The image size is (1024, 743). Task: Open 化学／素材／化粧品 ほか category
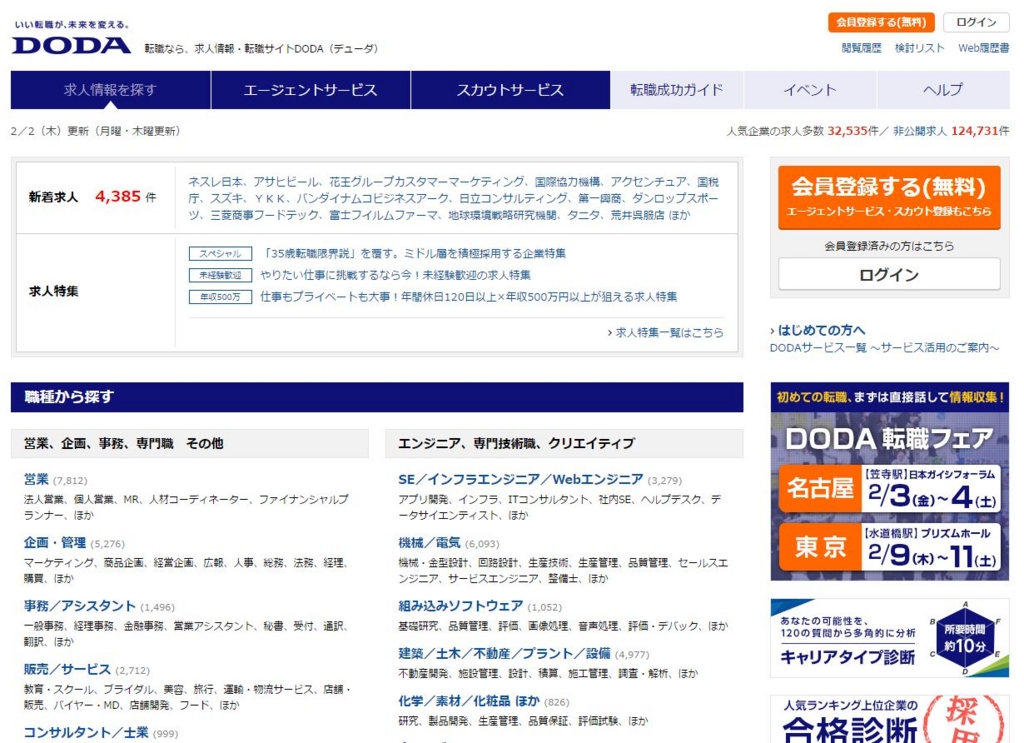click(469, 701)
